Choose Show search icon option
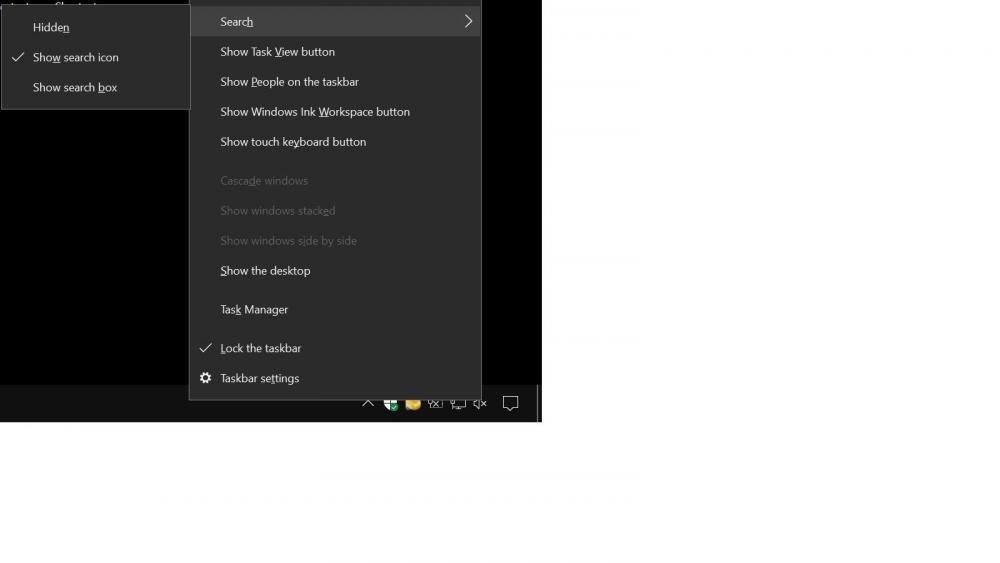The width and height of the screenshot is (1000, 563). pos(96,57)
